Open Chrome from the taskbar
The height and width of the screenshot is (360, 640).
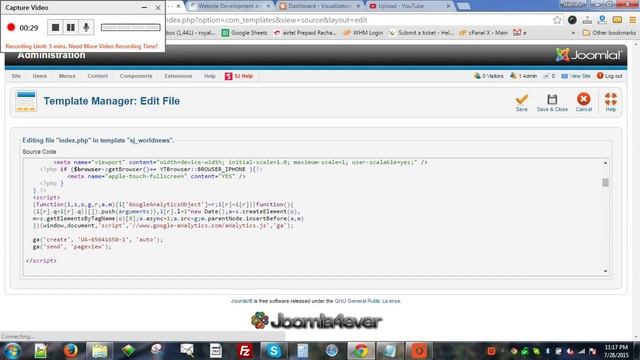pyautogui.click(x=361, y=351)
